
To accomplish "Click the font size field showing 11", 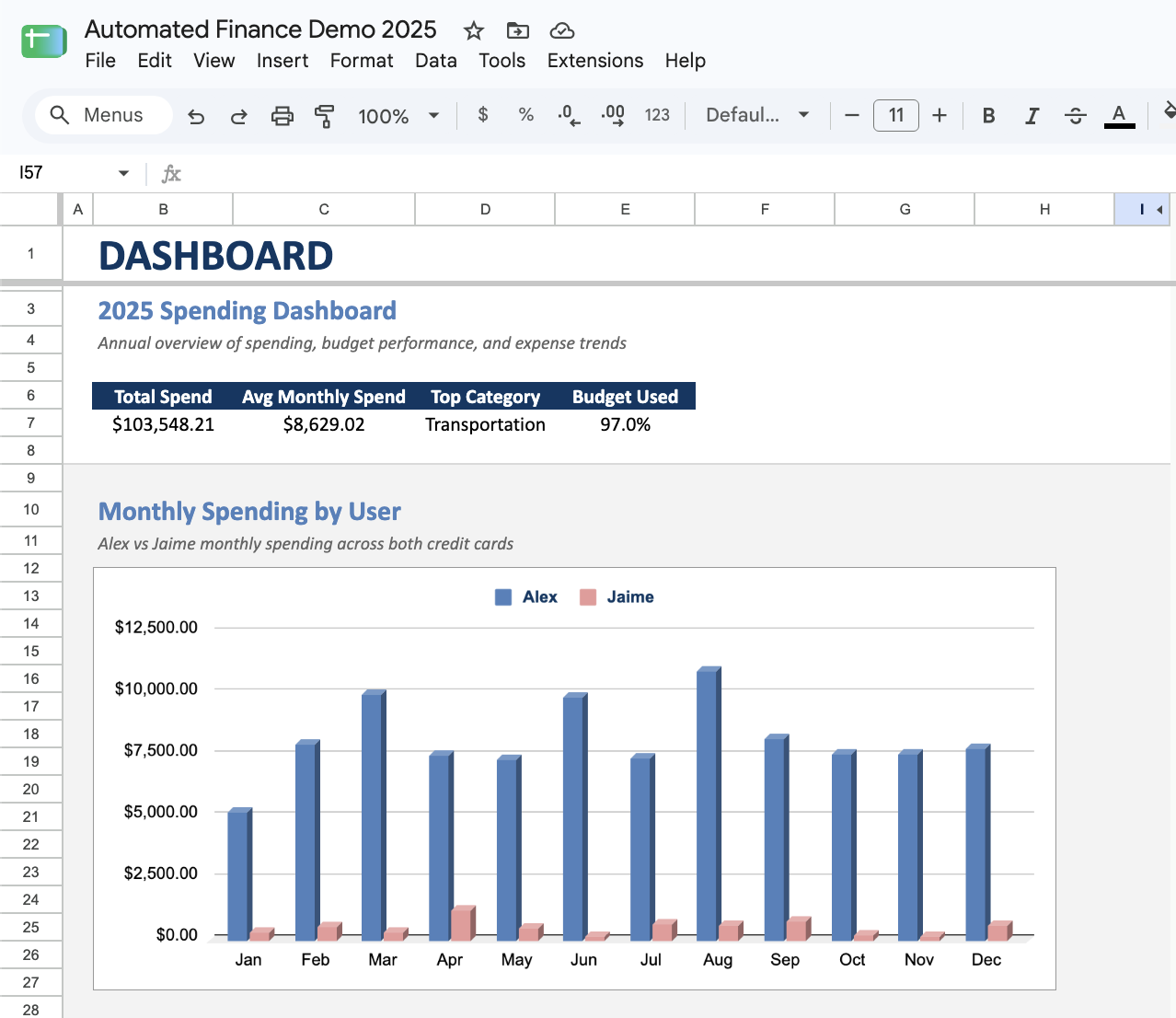I will pos(896,115).
